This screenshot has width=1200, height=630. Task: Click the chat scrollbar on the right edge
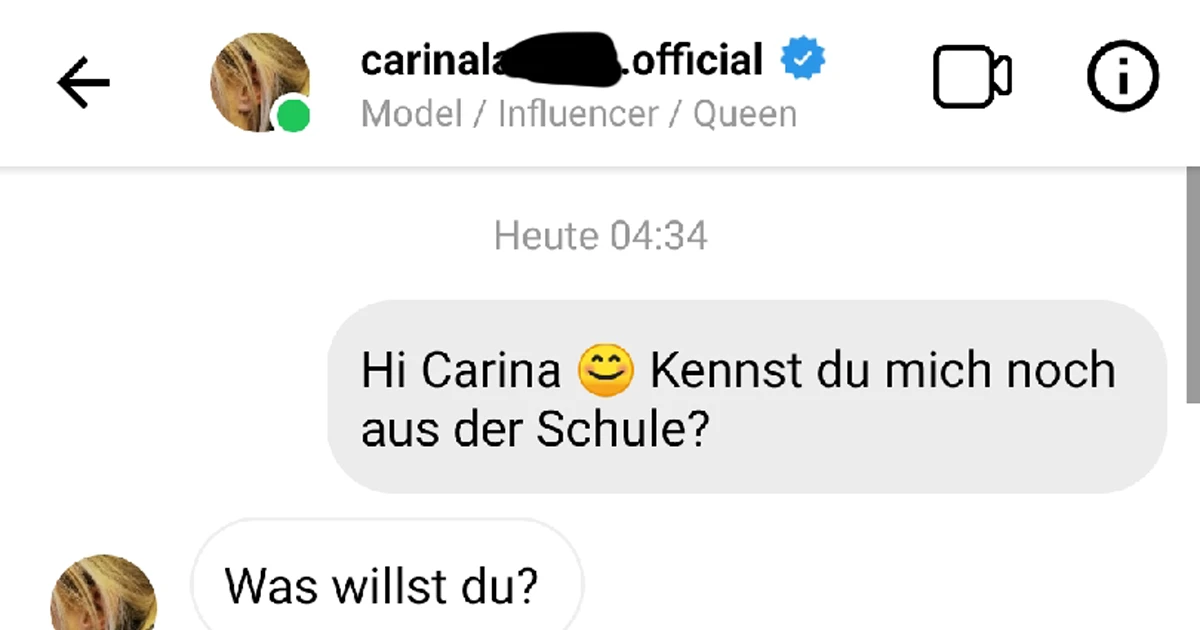click(1192, 285)
